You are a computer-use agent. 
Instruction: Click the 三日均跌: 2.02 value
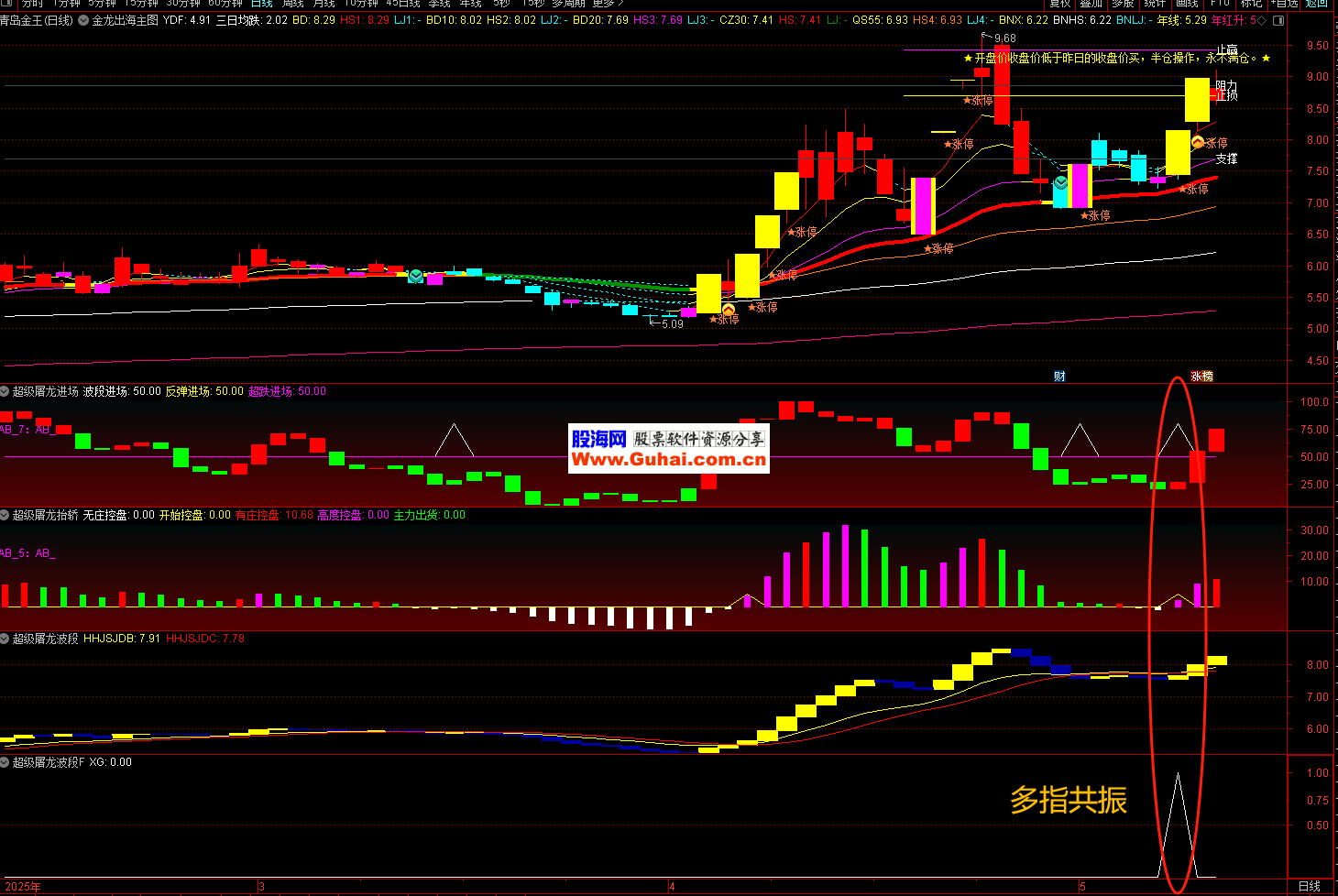(x=252, y=20)
